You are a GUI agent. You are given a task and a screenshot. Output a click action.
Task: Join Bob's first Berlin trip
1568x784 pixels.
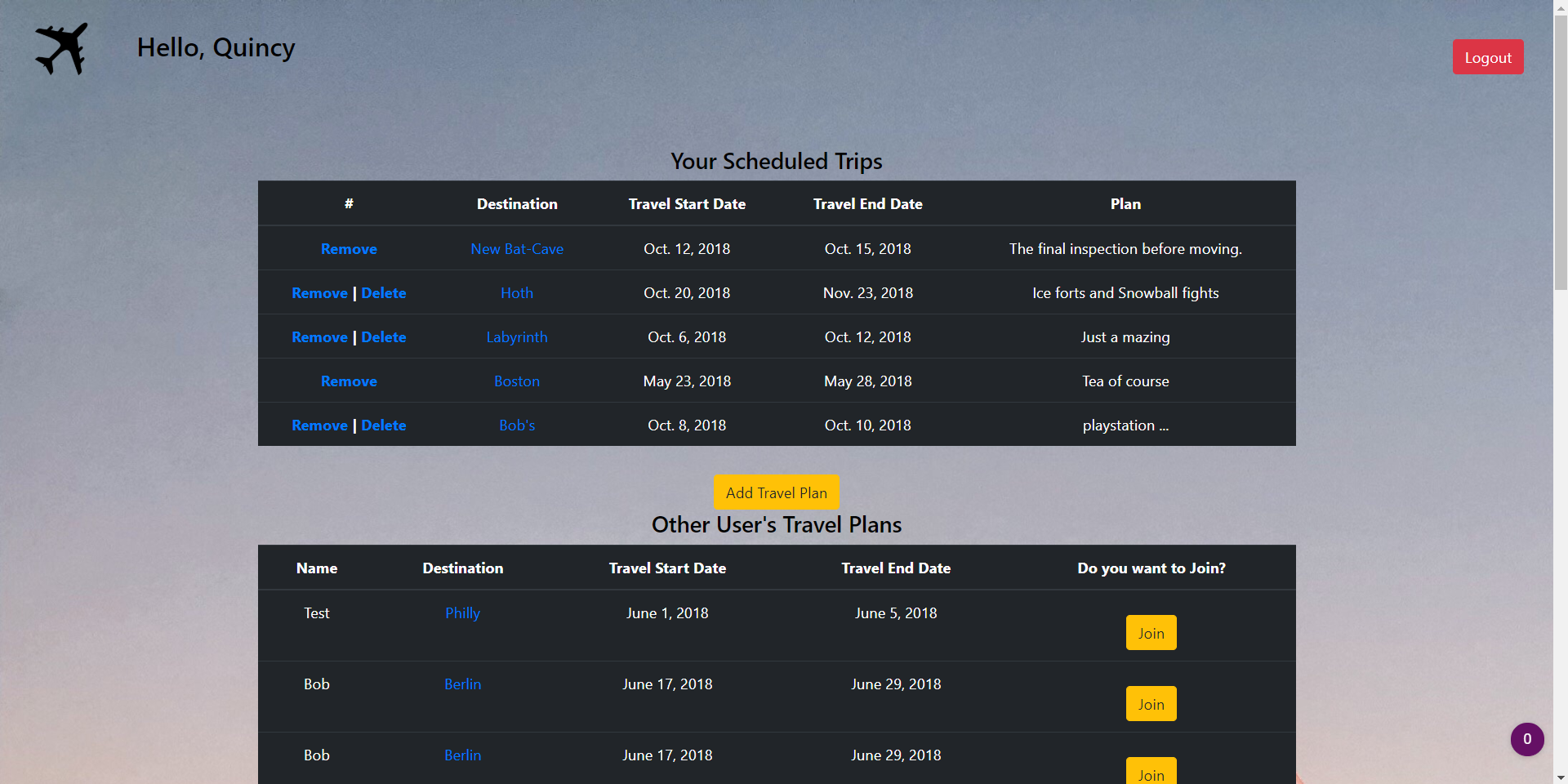pos(1151,704)
